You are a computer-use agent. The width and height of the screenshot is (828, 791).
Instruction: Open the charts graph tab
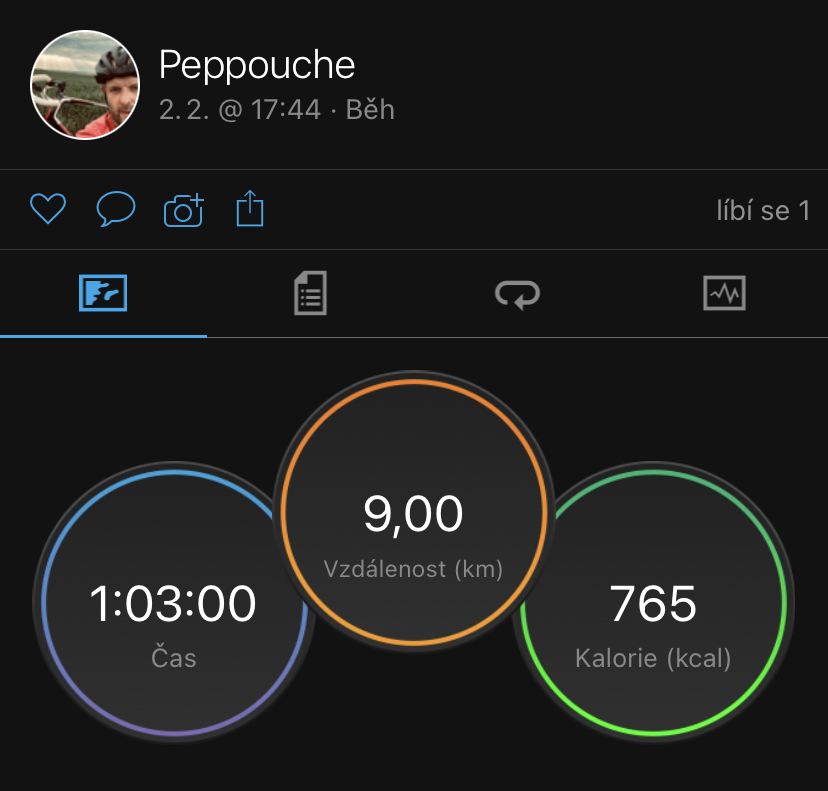tap(724, 293)
